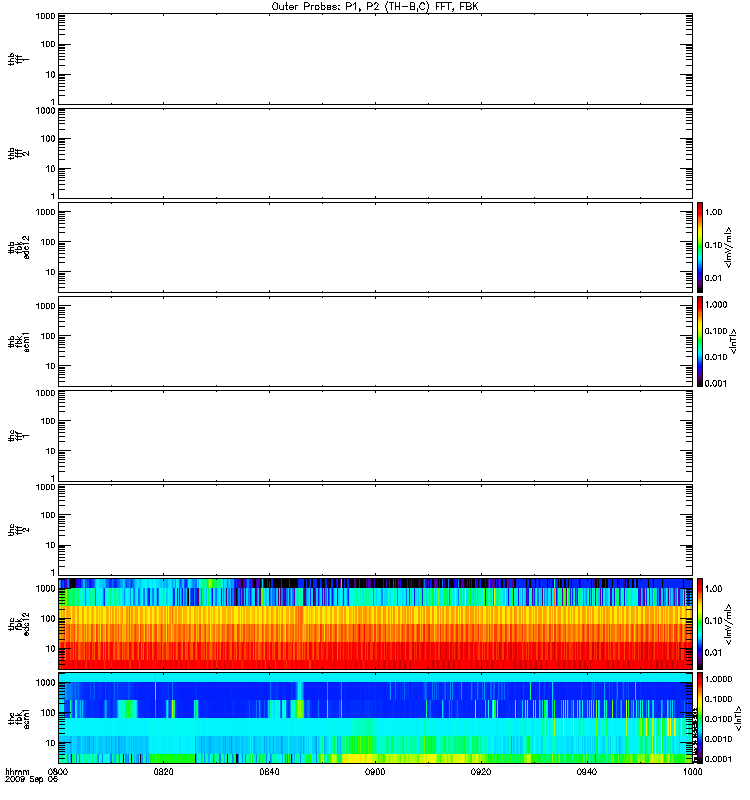
Task: Click the 'thc fbk edc12' panel y-axis label
Action: tap(18, 623)
